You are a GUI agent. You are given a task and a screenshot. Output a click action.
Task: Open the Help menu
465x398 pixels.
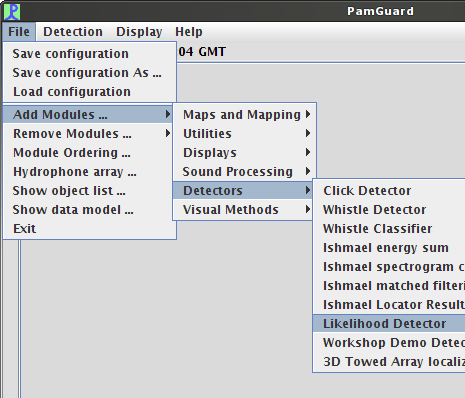click(189, 32)
